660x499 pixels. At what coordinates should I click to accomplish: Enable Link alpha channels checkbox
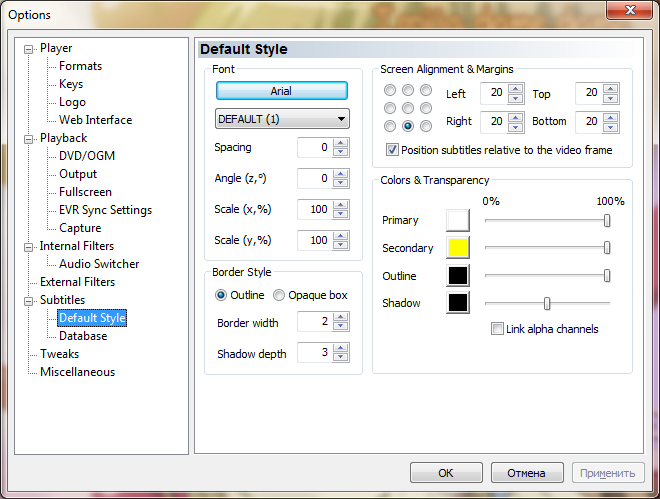pyautogui.click(x=498, y=329)
